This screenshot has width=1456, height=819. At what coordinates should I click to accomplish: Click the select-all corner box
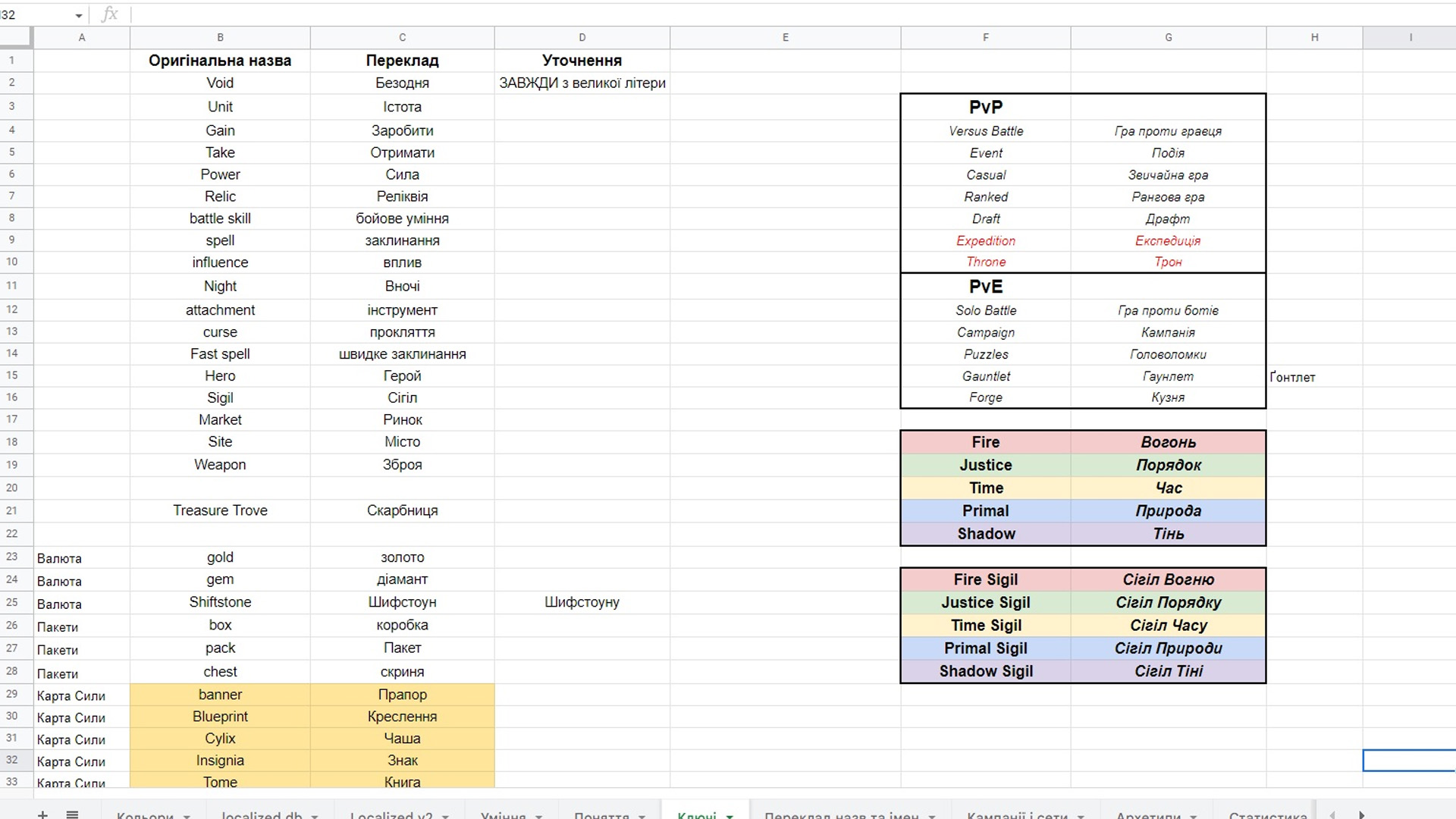point(16,36)
